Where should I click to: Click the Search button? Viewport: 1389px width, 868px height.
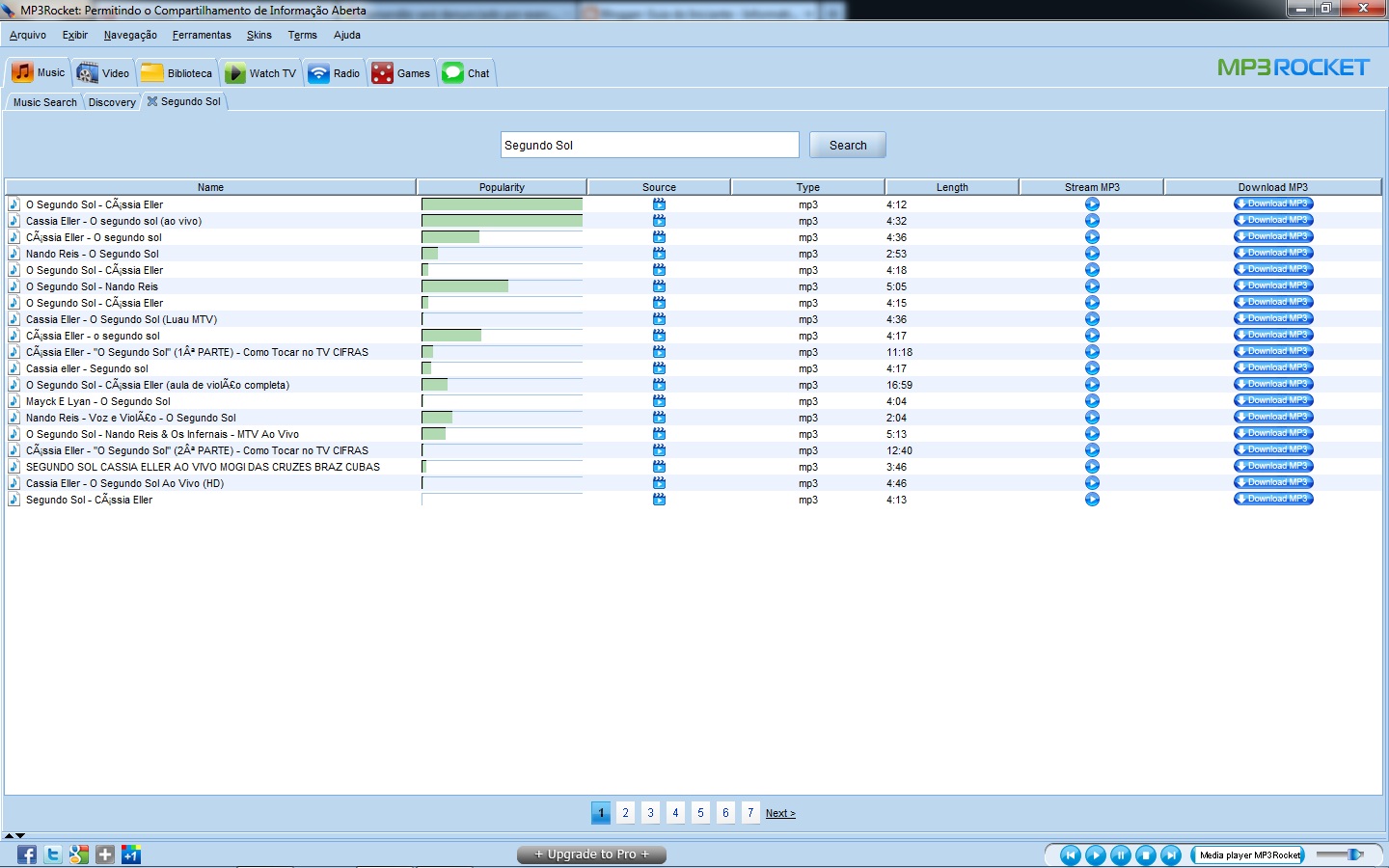coord(848,145)
